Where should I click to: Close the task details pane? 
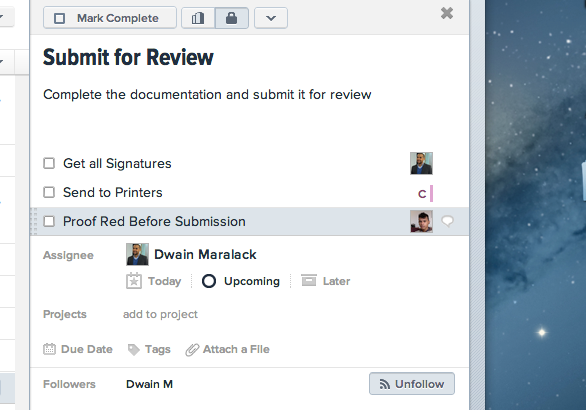[x=447, y=13]
